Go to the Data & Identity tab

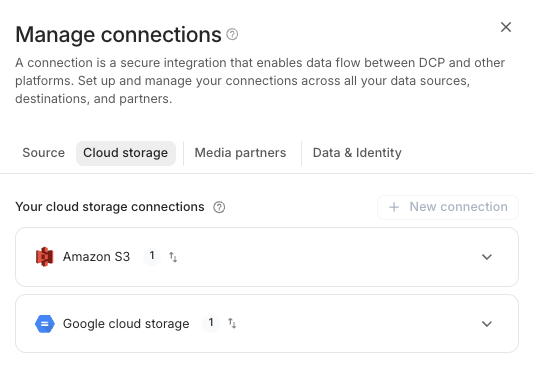(357, 153)
